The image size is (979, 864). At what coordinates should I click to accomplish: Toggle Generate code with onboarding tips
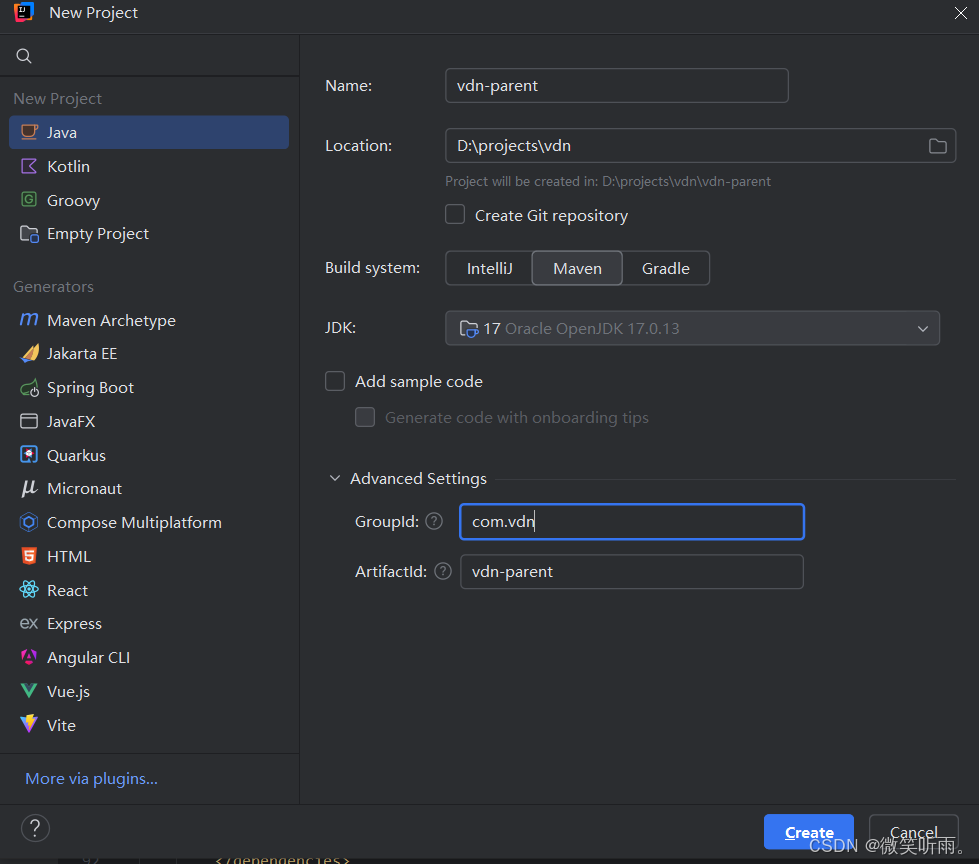tap(365, 417)
